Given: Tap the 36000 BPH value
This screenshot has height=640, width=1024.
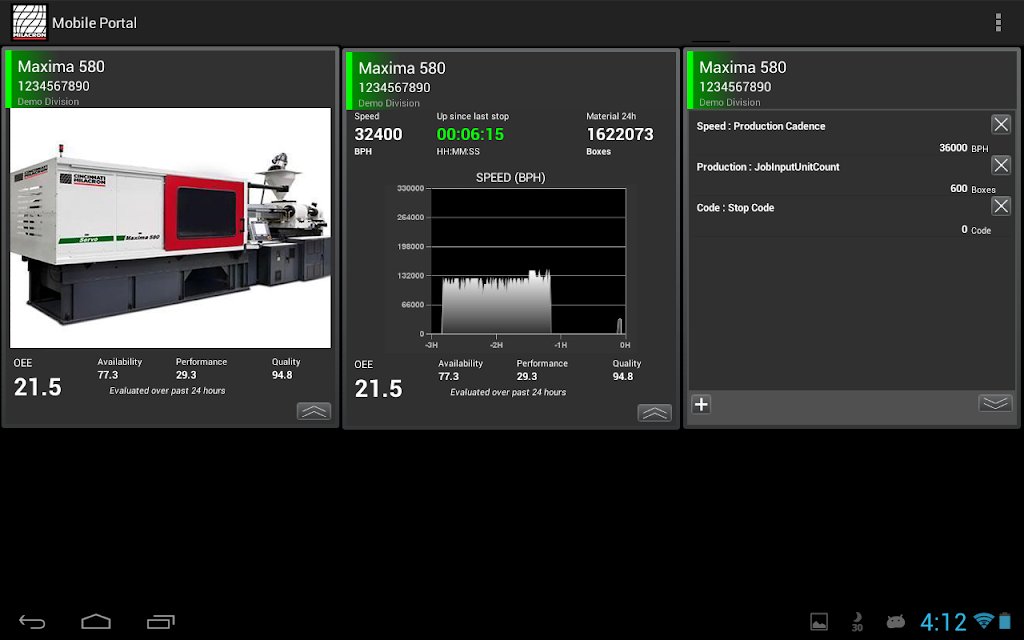Looking at the screenshot, I should point(964,148).
